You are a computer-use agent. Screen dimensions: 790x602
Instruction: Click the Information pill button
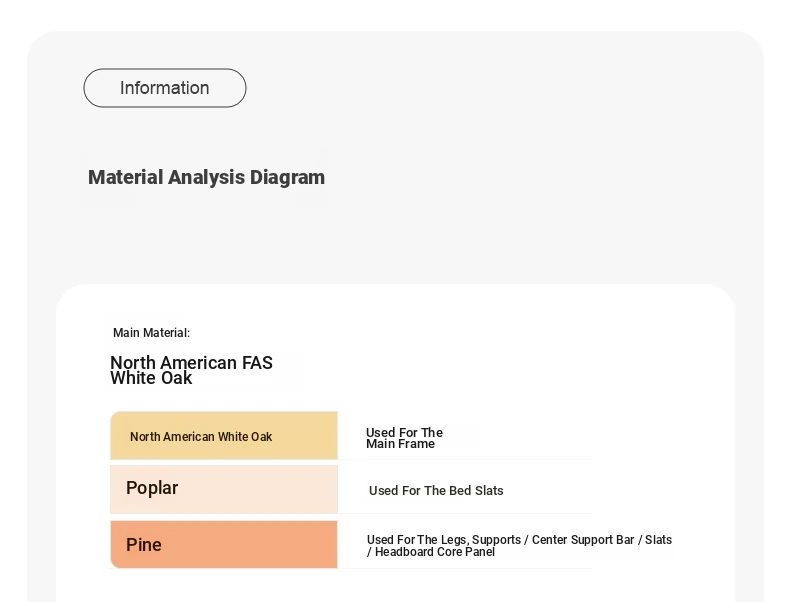tap(165, 88)
